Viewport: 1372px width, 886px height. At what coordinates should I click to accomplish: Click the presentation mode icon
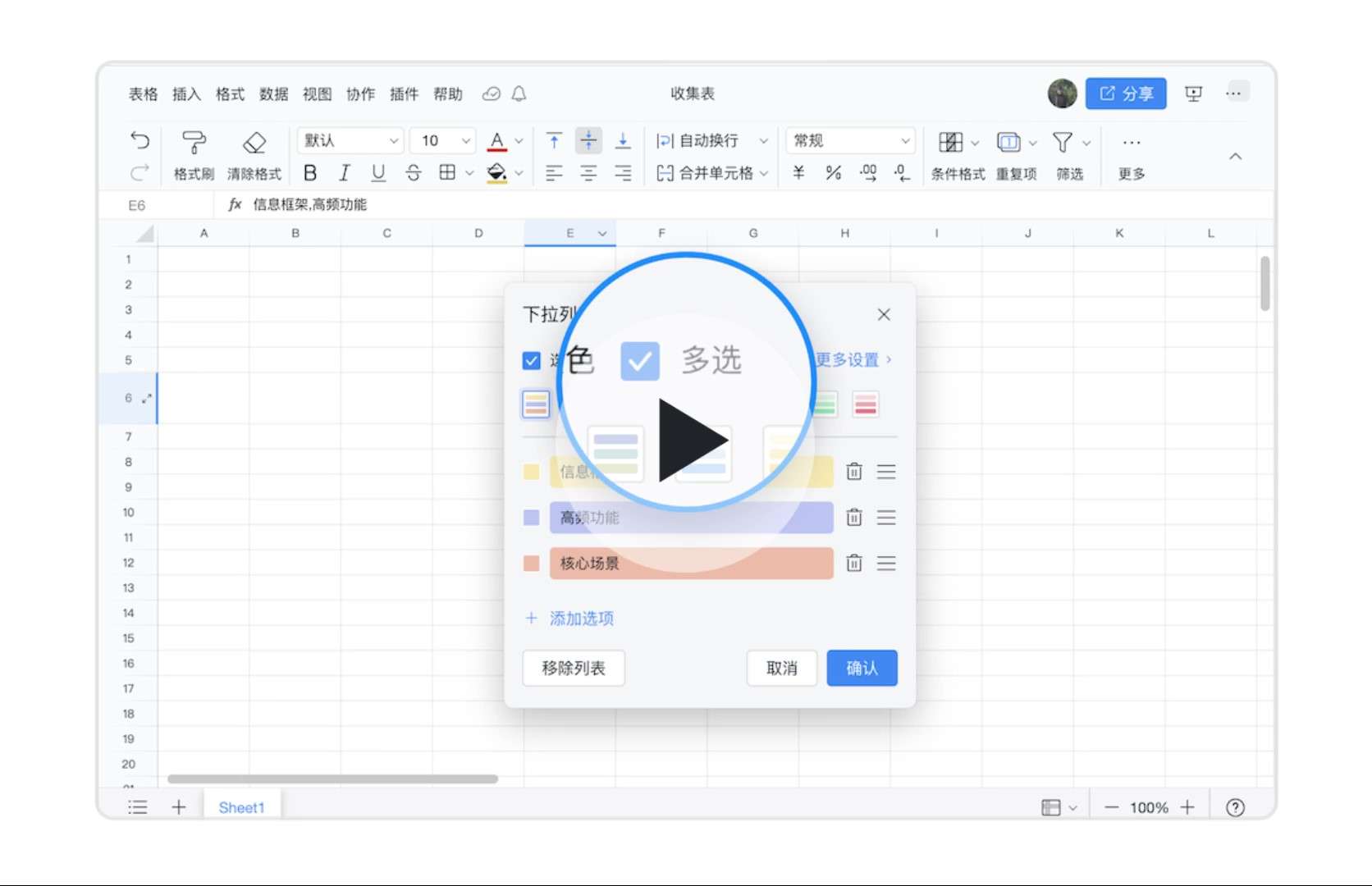point(1194,94)
